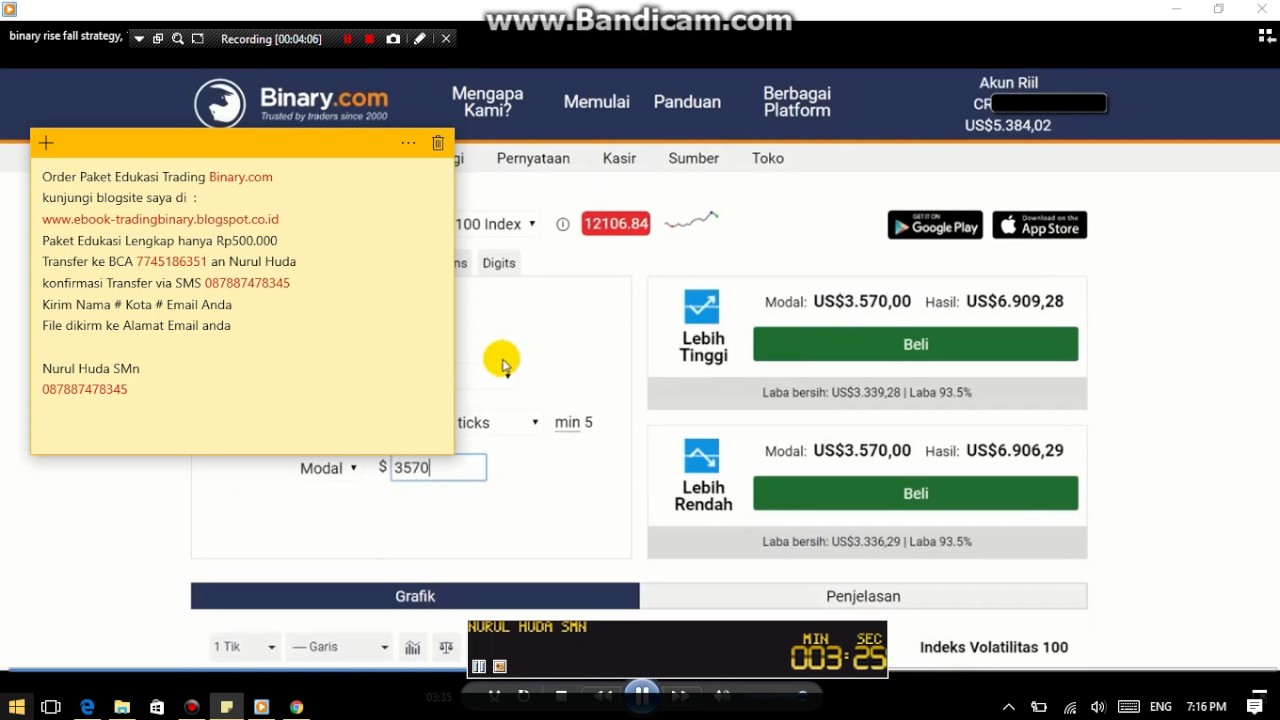Viewport: 1280px width, 720px height.
Task: Switch to the Grafik tab
Action: 415,596
